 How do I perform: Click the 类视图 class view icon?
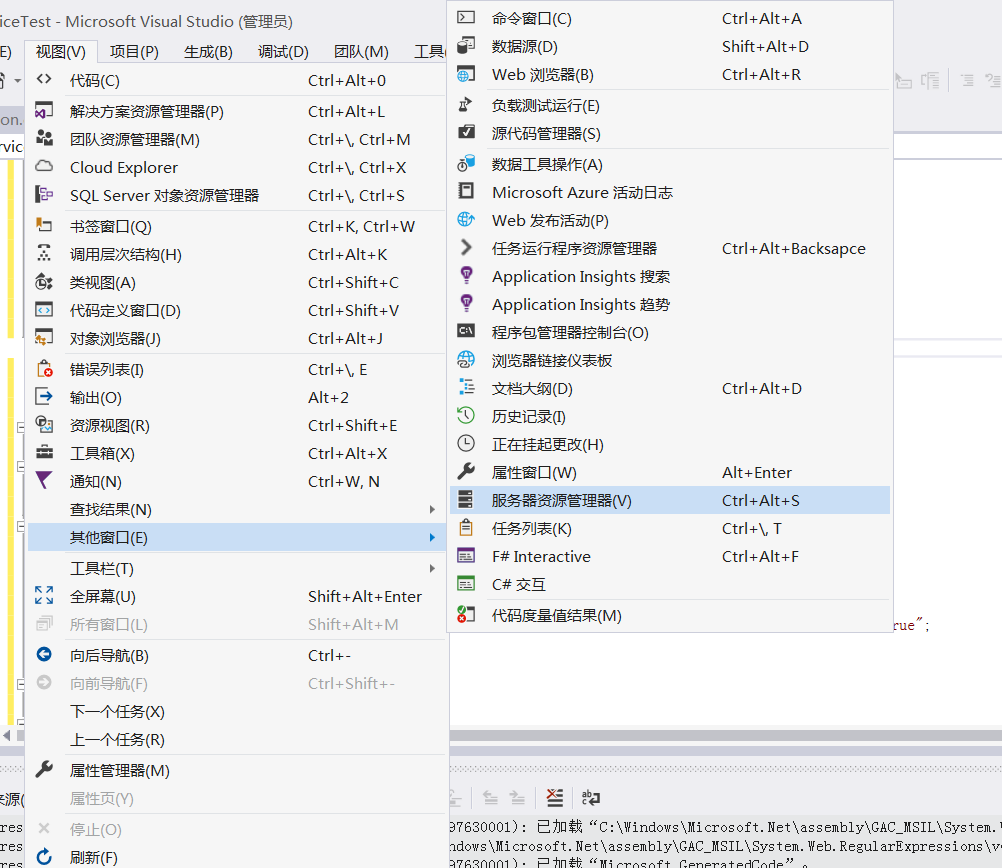43,281
